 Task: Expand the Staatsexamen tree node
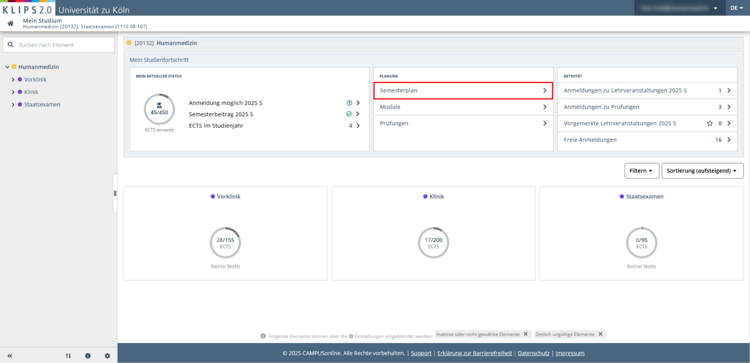click(13, 104)
